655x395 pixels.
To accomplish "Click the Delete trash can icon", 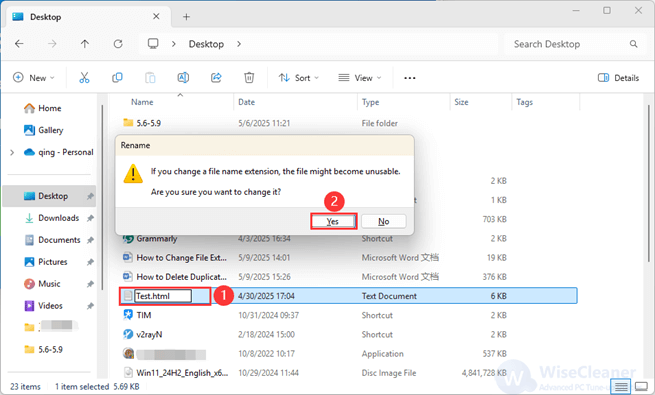I will tap(249, 78).
